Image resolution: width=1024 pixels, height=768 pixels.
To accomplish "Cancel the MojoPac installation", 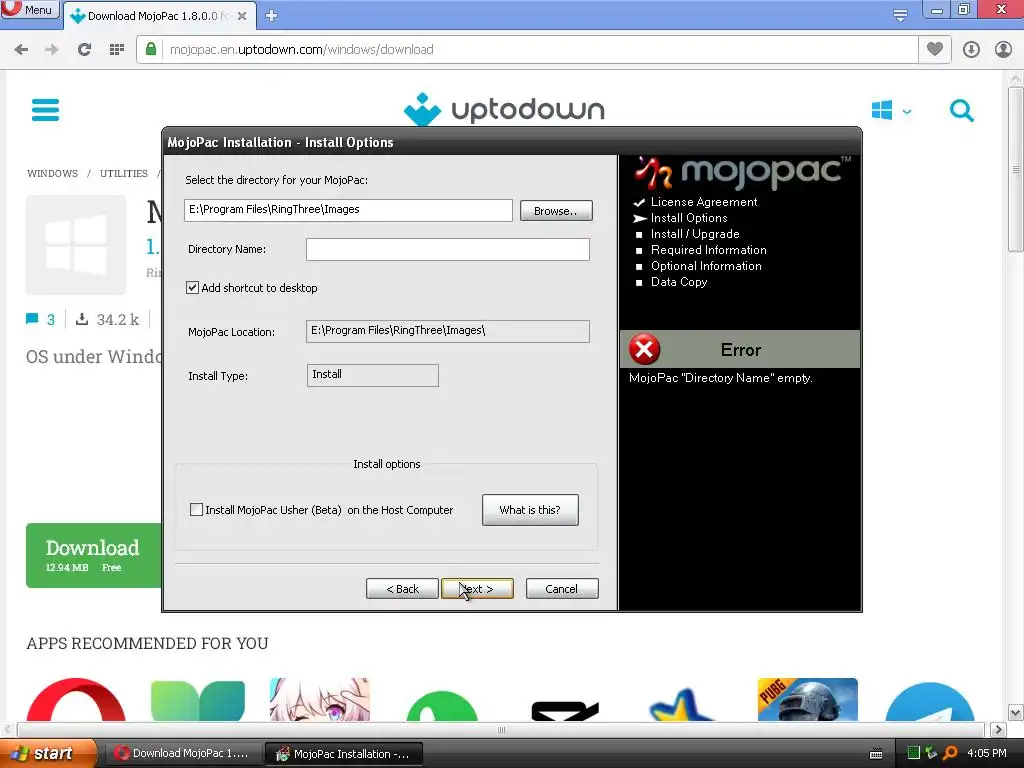I will pyautogui.click(x=562, y=588).
